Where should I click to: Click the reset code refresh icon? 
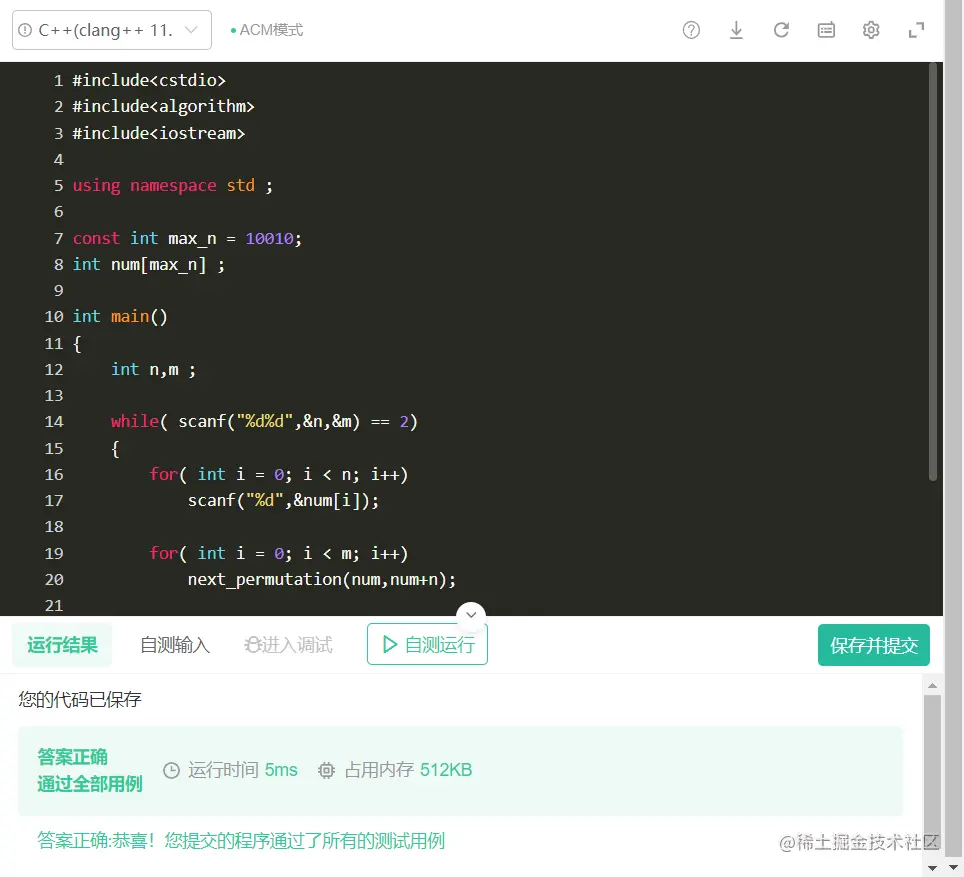coord(781,30)
